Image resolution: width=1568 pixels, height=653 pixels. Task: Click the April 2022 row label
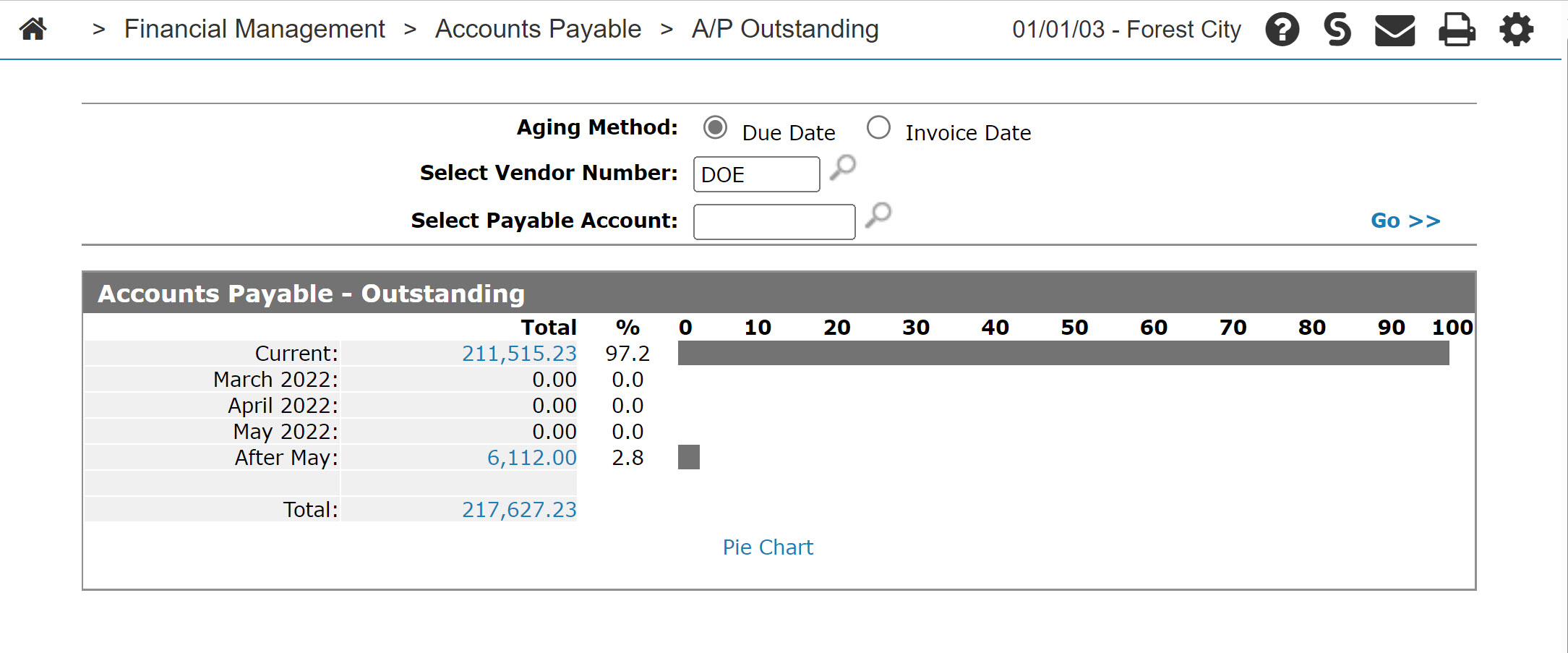coord(283,406)
